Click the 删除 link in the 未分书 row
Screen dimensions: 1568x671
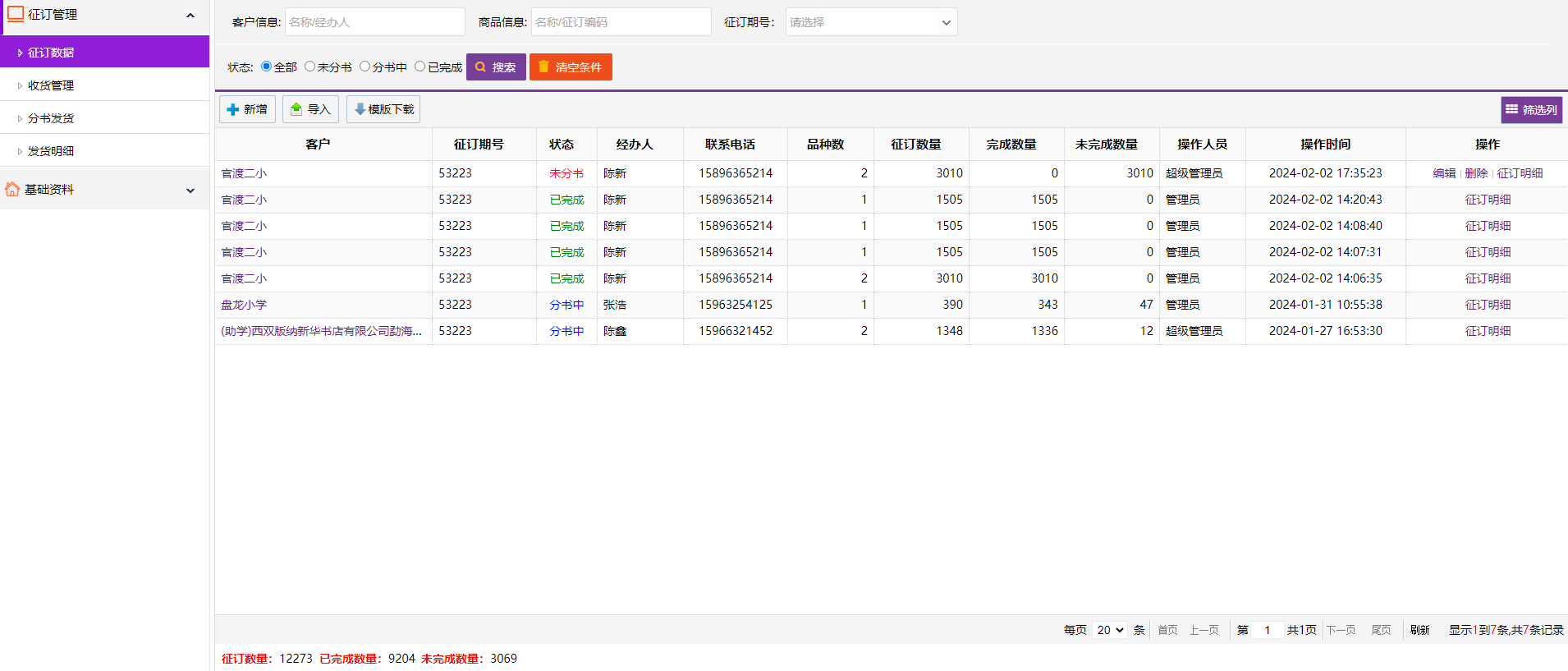point(1476,173)
